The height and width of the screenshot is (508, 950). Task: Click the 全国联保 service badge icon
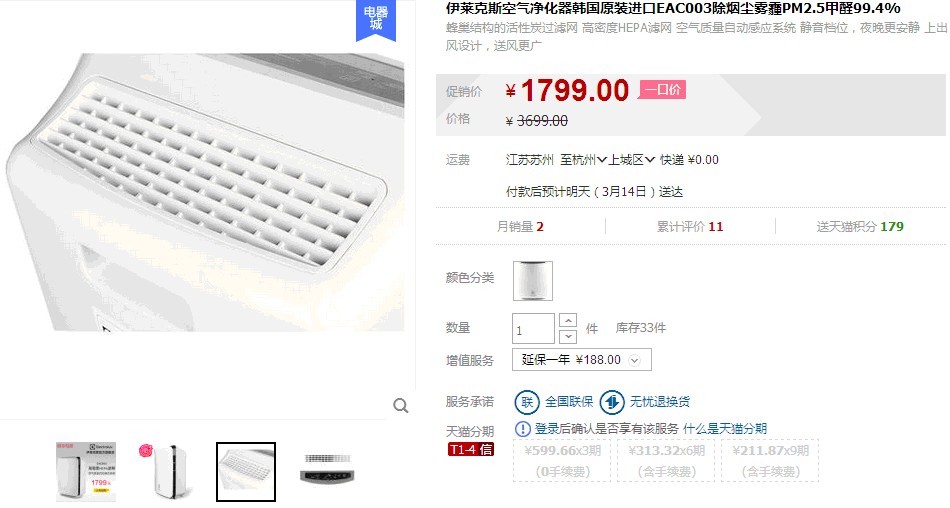[526, 402]
